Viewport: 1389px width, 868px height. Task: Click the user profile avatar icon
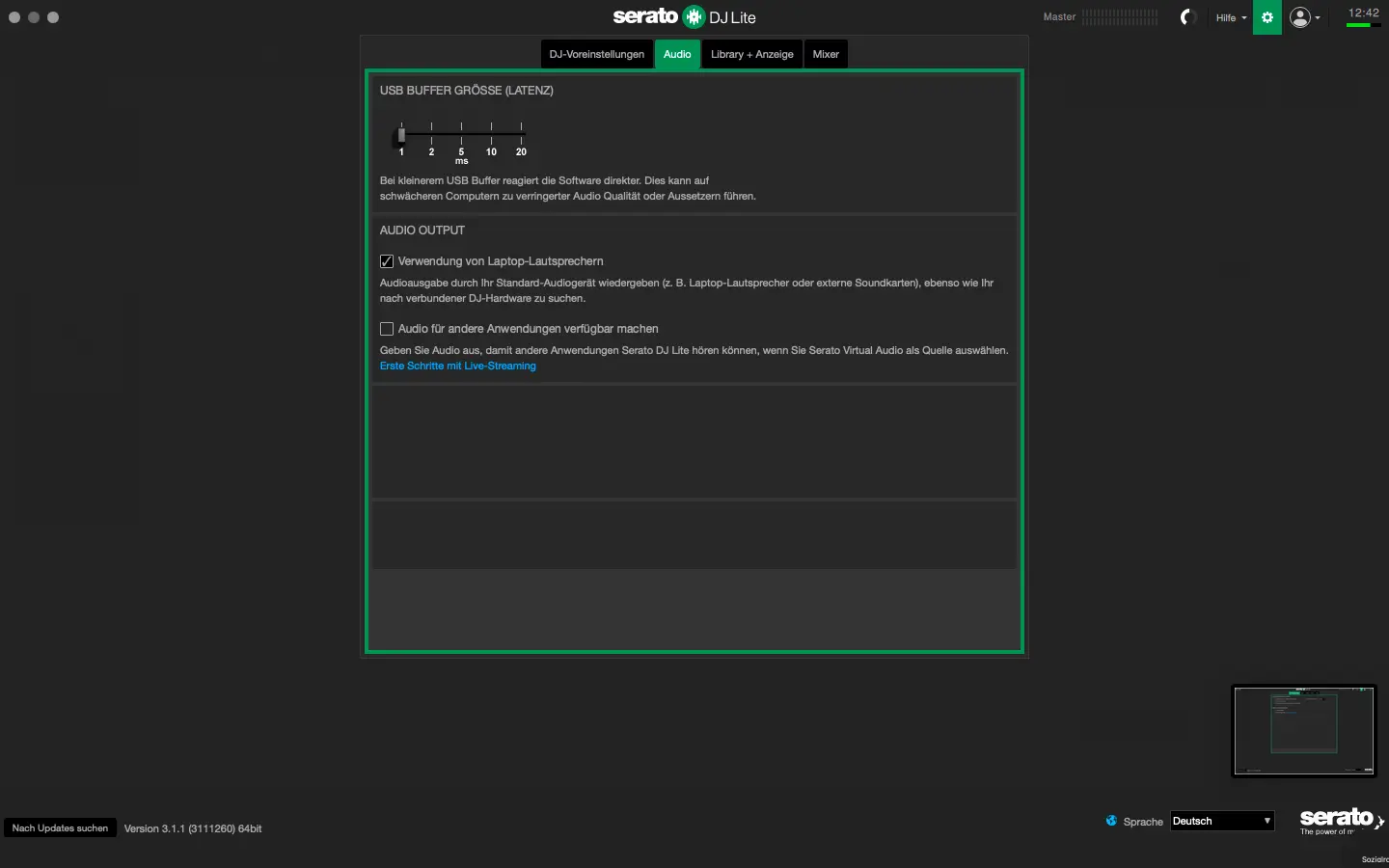[x=1300, y=17]
